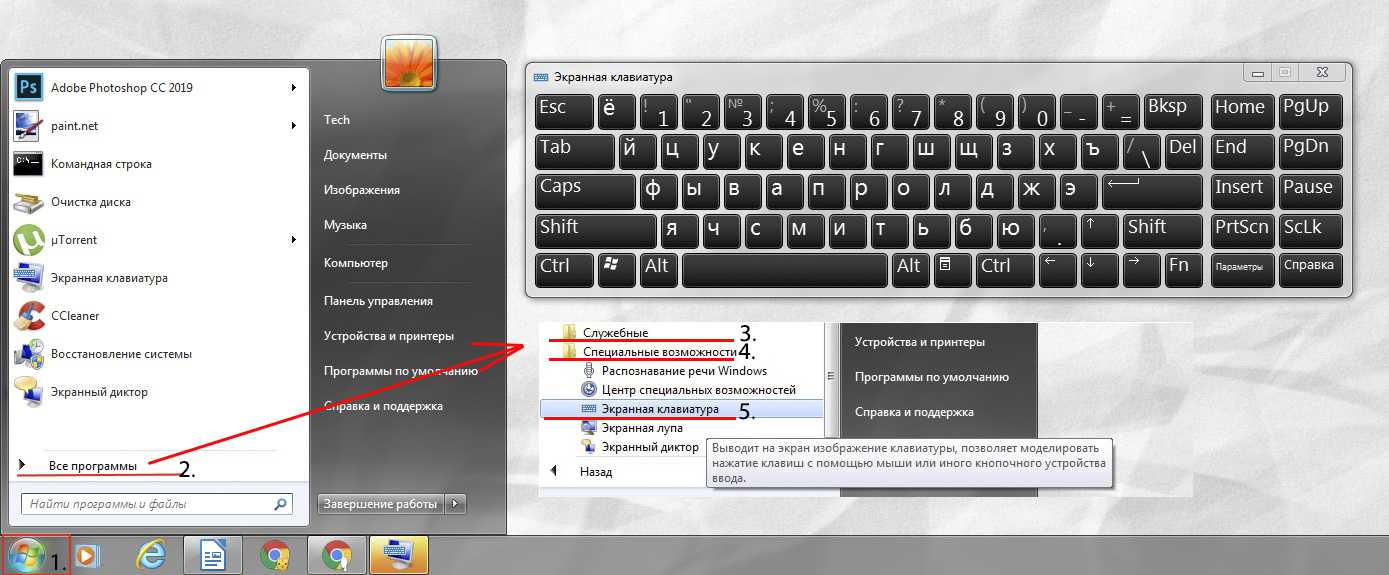
Task: Click Esc key on the on-screen keyboard
Action: (x=564, y=111)
